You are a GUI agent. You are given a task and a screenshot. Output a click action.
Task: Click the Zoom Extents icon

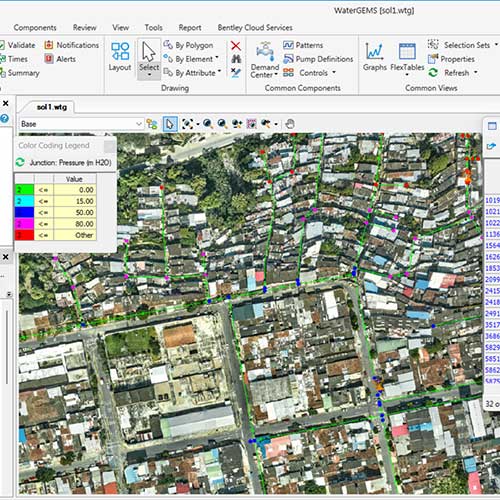coord(187,124)
